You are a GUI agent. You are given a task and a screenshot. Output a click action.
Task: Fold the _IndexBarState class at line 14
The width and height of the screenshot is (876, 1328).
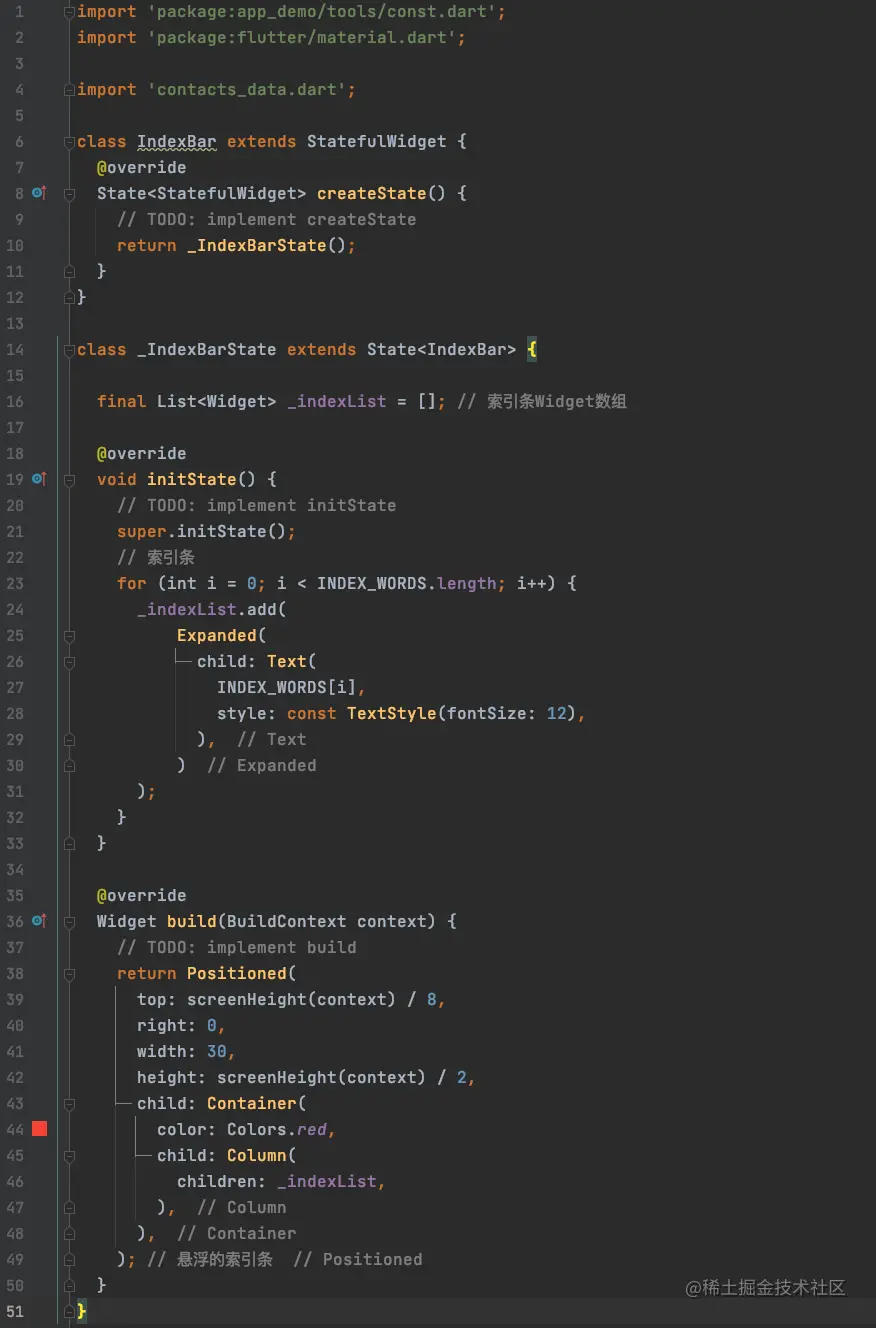click(69, 350)
